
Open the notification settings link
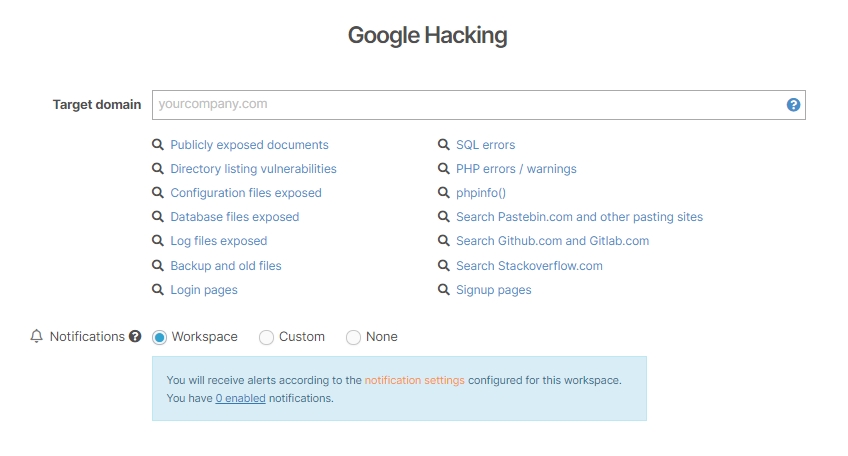click(x=414, y=380)
